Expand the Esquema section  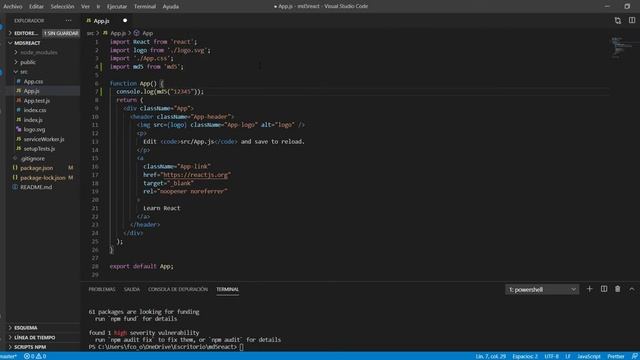tap(26, 328)
